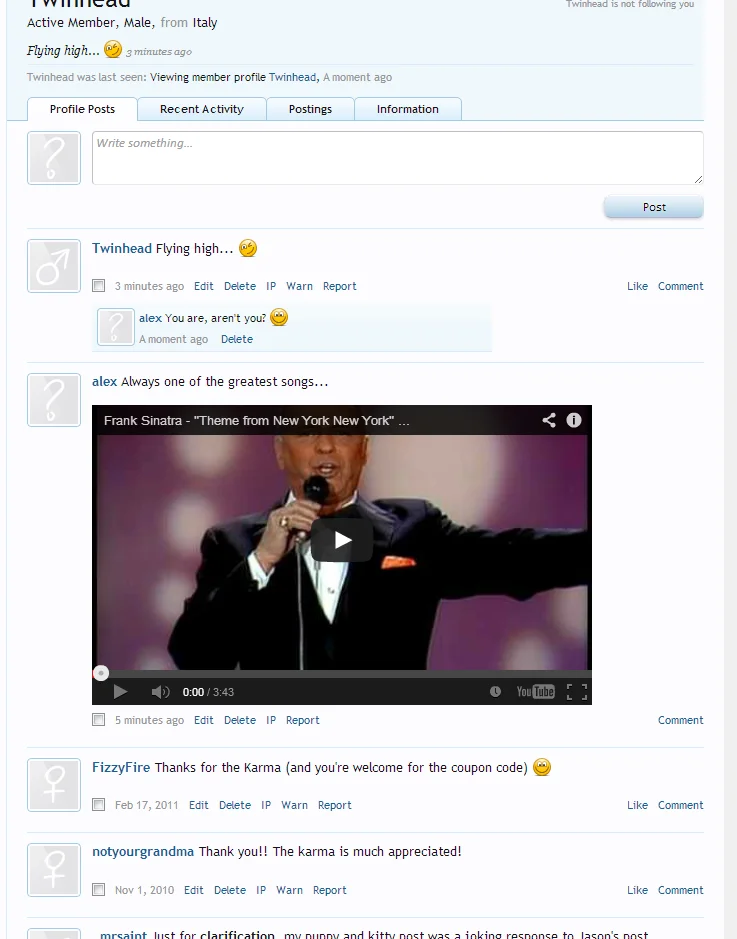Click the 'Feb 17, 2011' post date
The width and height of the screenshot is (737, 939).
tap(147, 805)
